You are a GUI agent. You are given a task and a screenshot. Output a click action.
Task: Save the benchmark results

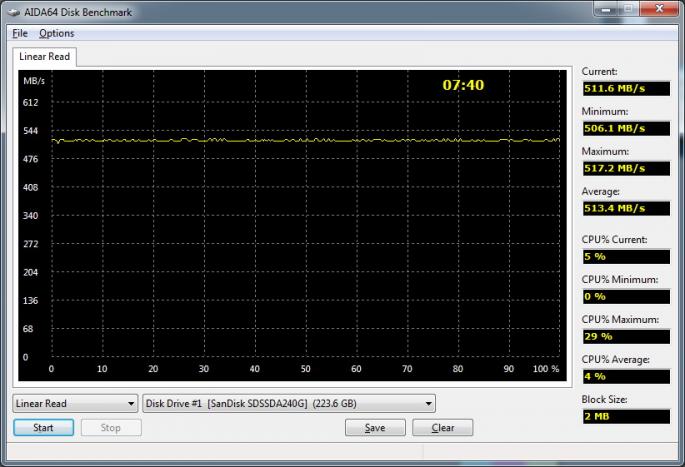375,428
